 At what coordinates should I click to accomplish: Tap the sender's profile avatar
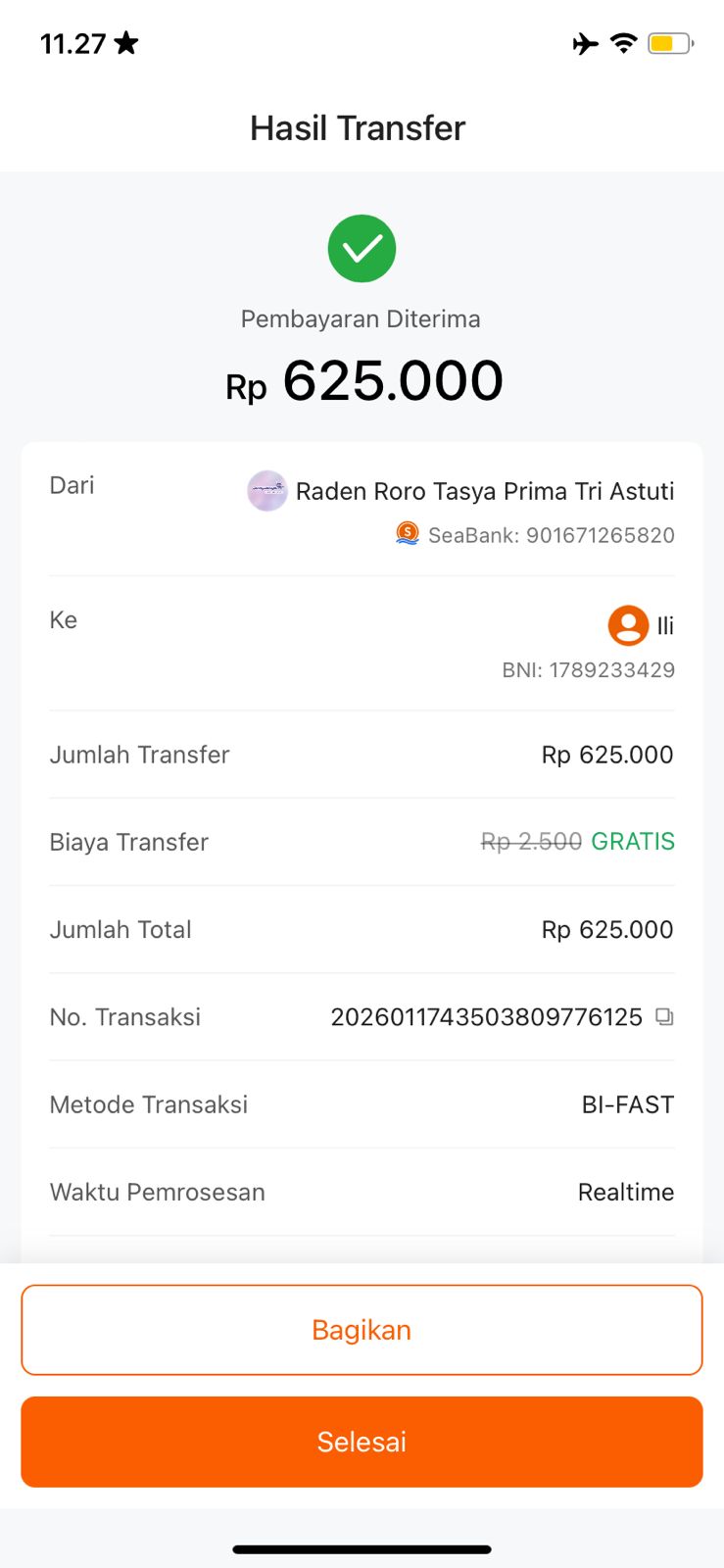pos(266,491)
